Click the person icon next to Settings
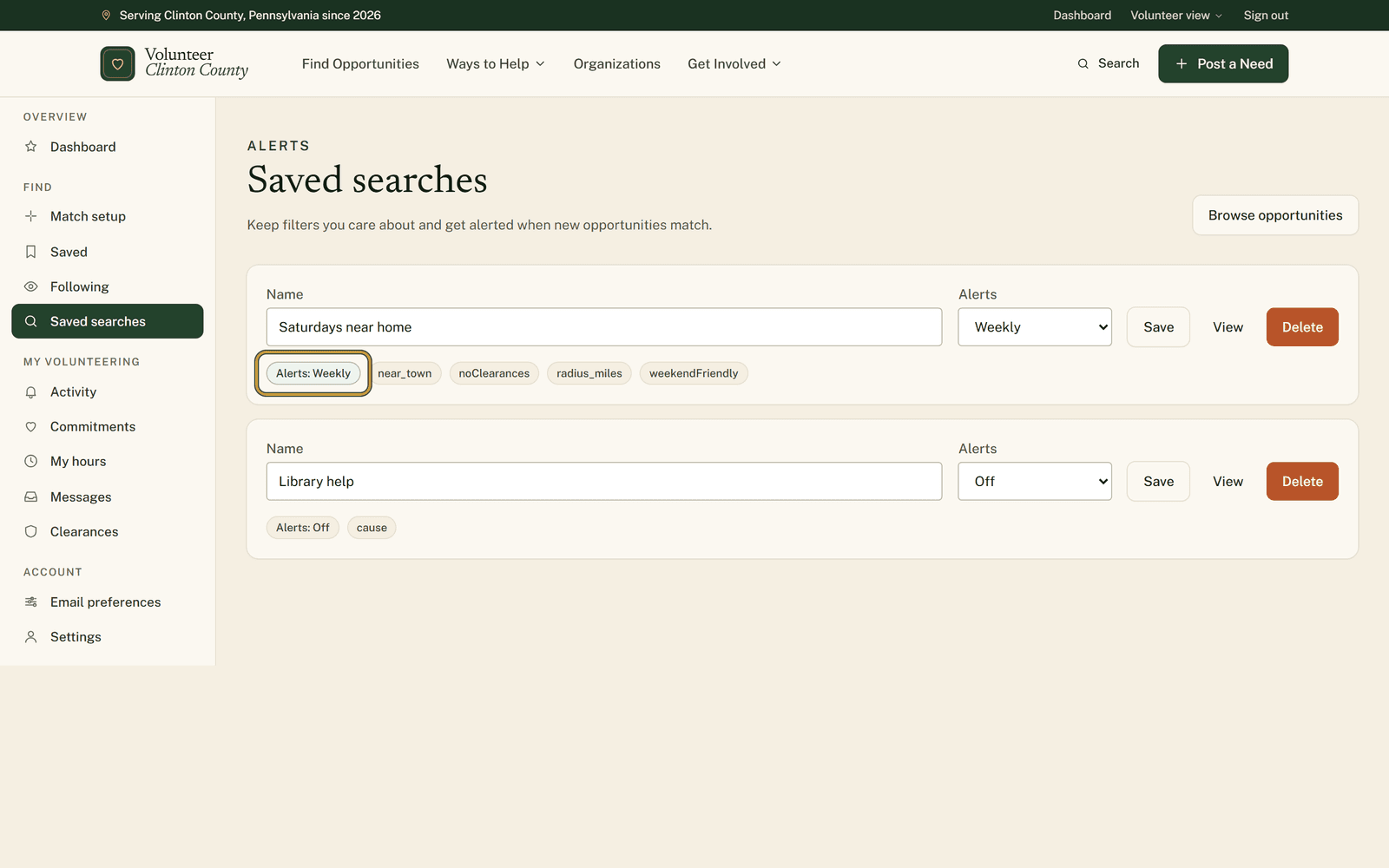1389x868 pixels. [x=31, y=637]
